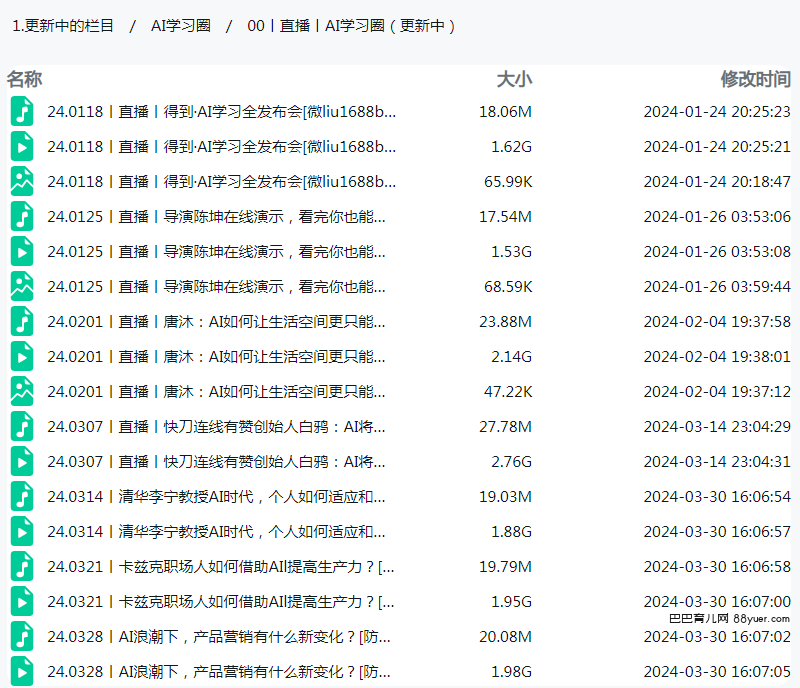
Task: Click the 24.0118 file name in the 1.62G row
Action: coord(221,146)
